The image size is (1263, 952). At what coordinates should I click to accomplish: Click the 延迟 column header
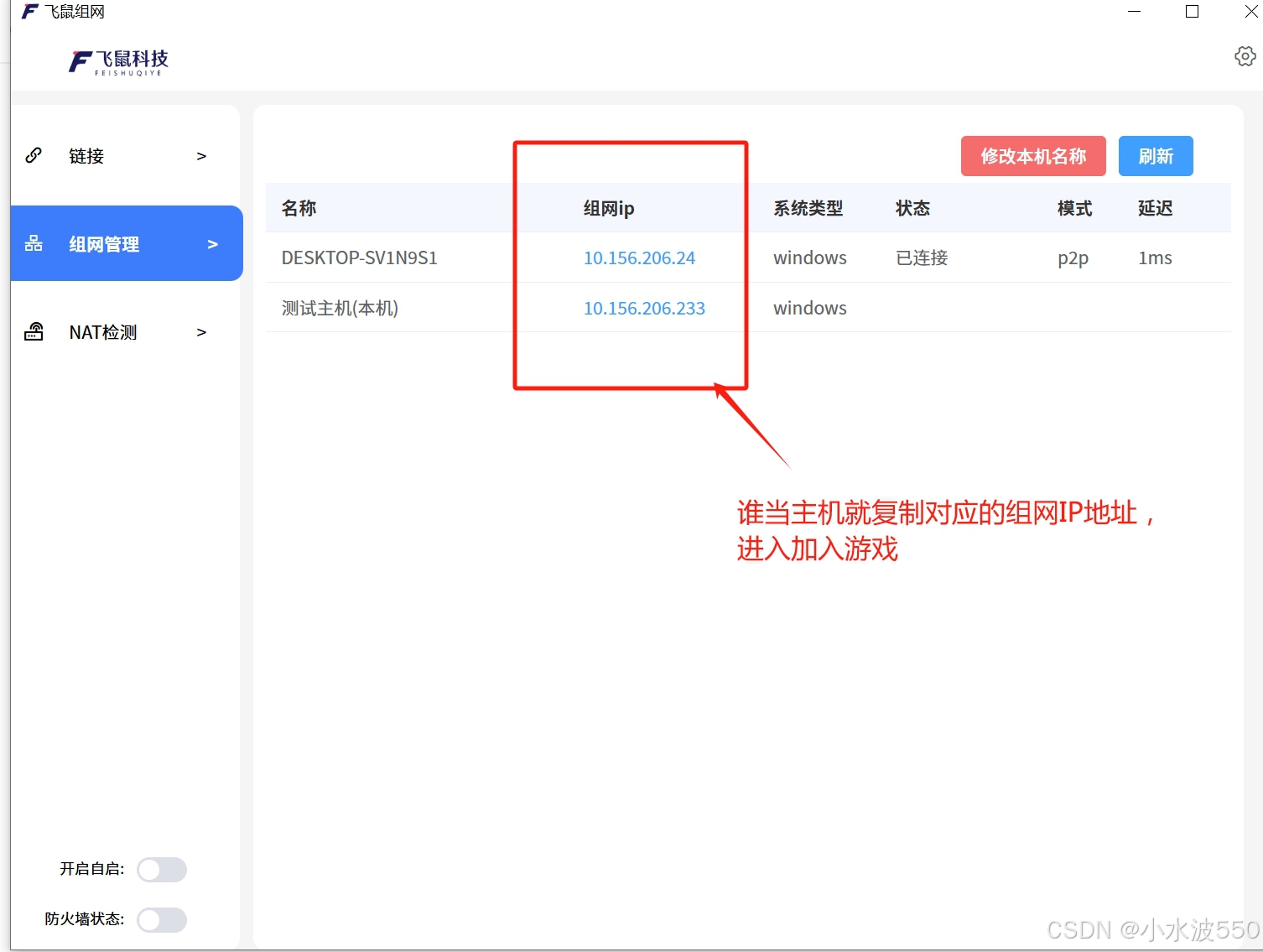coord(1156,208)
